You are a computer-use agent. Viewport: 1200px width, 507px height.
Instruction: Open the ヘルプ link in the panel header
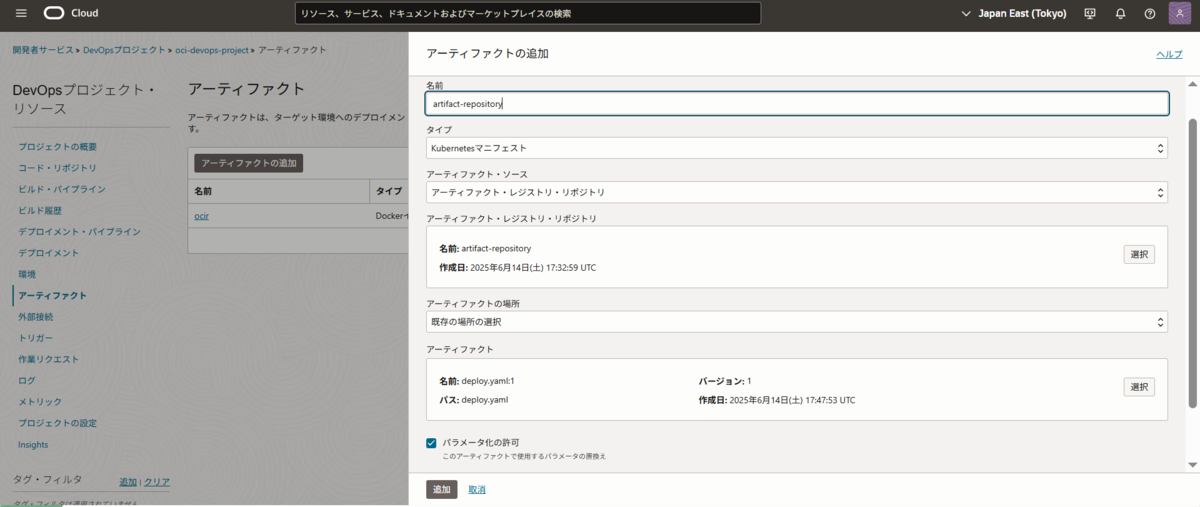1169,54
